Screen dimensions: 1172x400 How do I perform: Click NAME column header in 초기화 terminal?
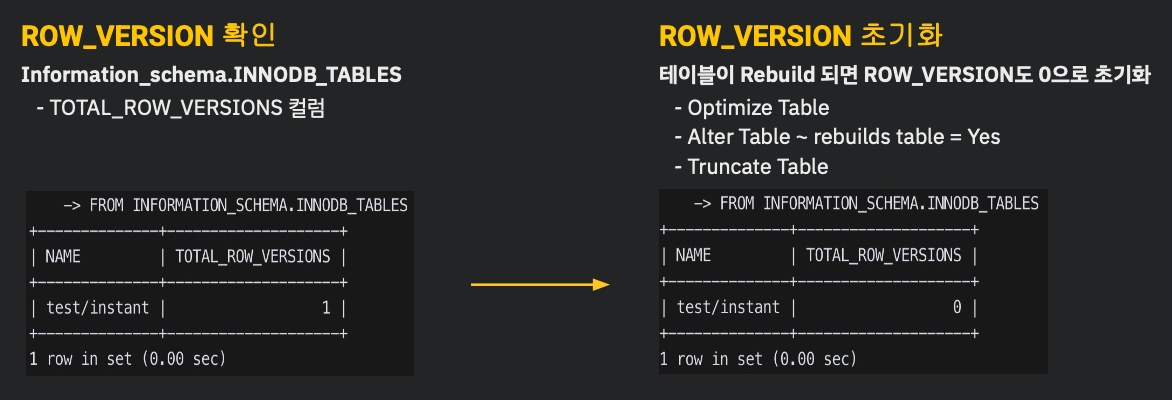coord(693,255)
